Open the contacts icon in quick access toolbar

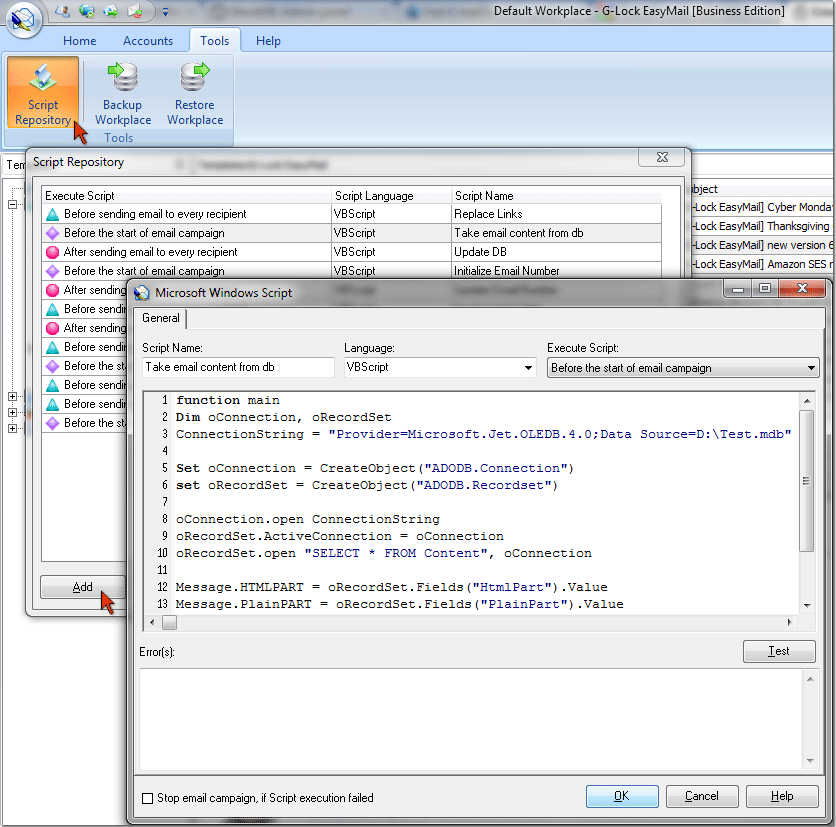click(62, 12)
